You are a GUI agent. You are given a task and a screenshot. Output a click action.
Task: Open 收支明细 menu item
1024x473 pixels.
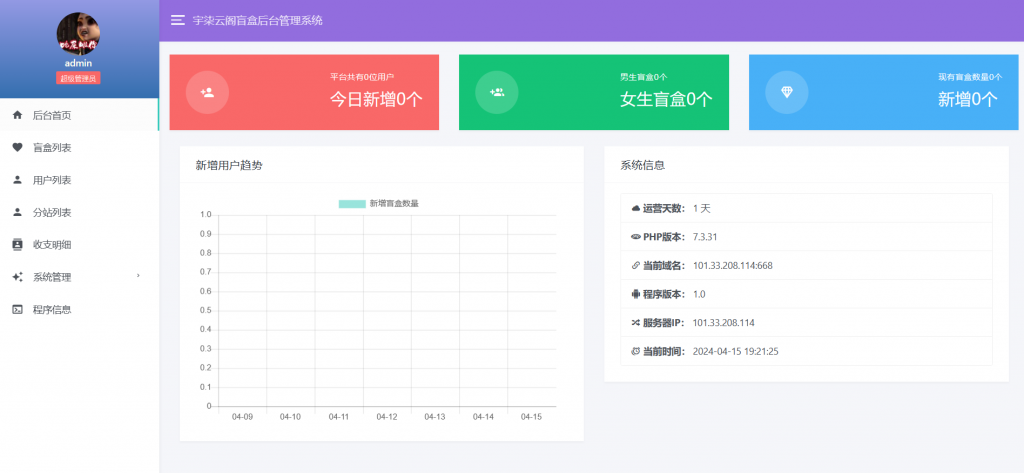click(79, 244)
